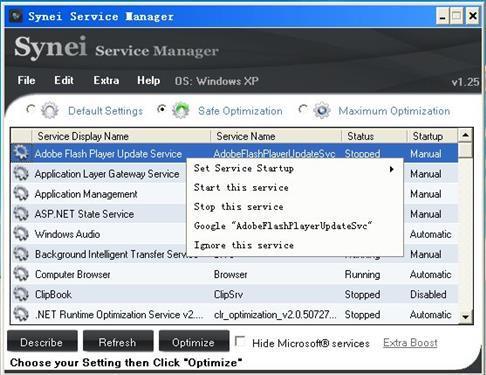
Task: Click gear icon beside Adobe Flash Player Update Service
Action: coord(21,153)
